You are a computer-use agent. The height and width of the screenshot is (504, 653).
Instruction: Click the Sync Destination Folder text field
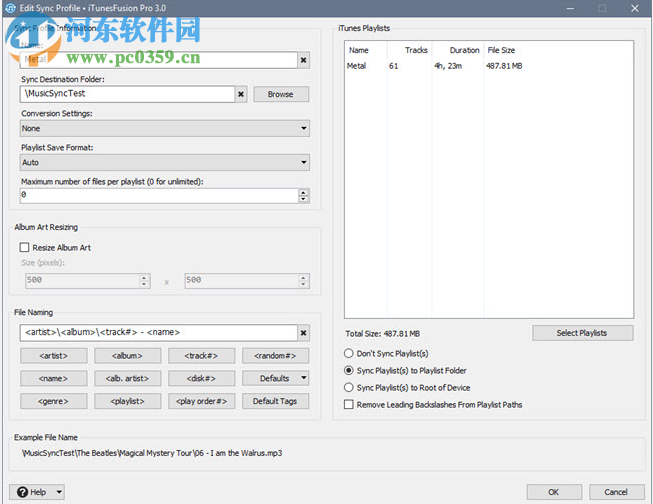pos(127,94)
